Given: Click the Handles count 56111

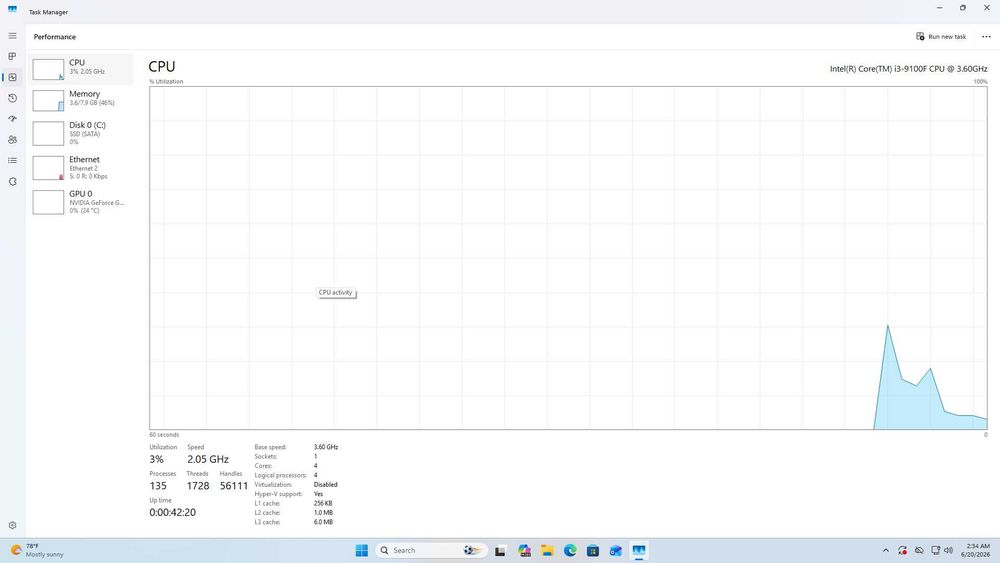Looking at the screenshot, I should pyautogui.click(x=233, y=486).
